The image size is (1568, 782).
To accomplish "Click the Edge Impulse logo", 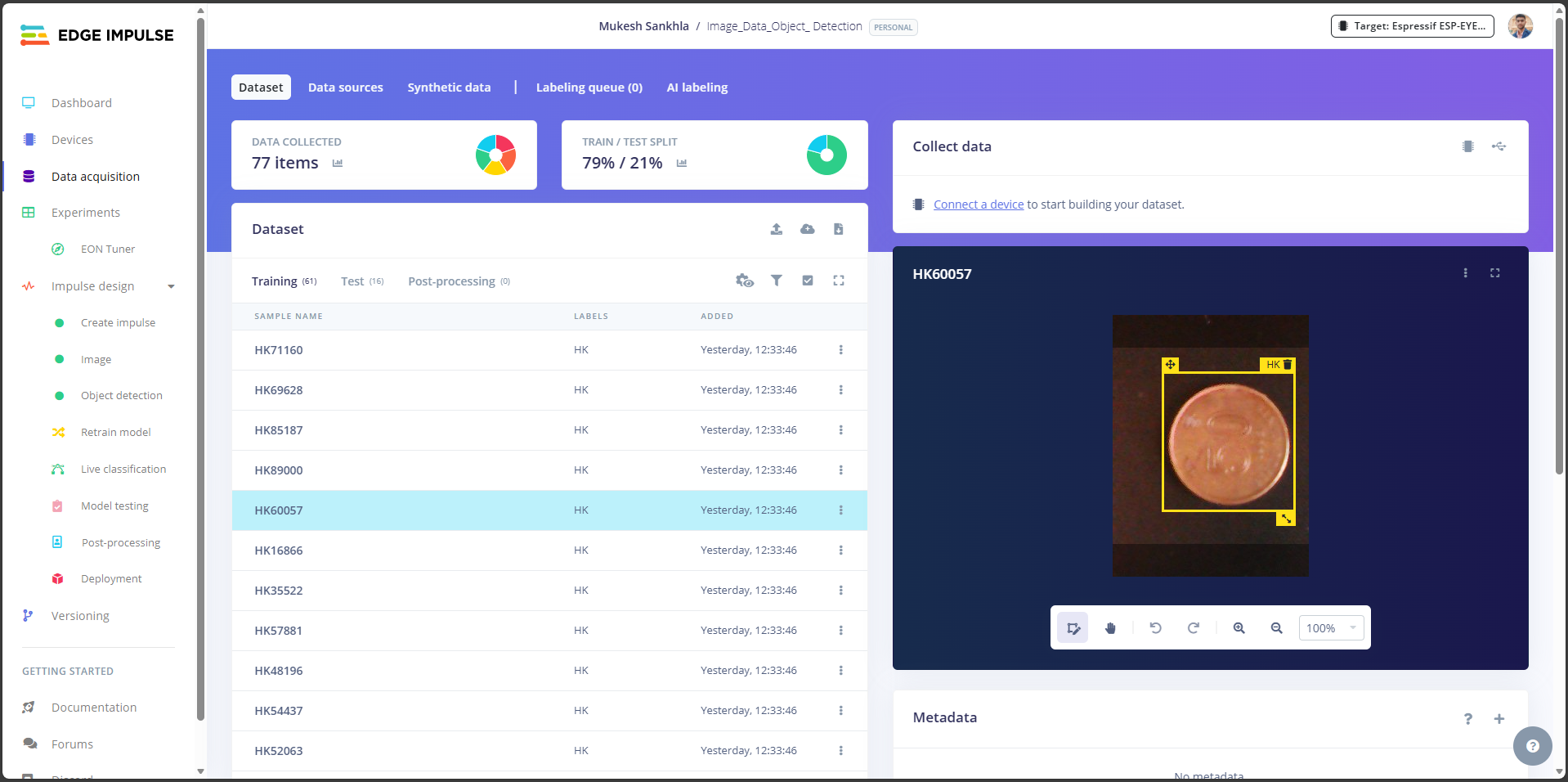I will (96, 35).
